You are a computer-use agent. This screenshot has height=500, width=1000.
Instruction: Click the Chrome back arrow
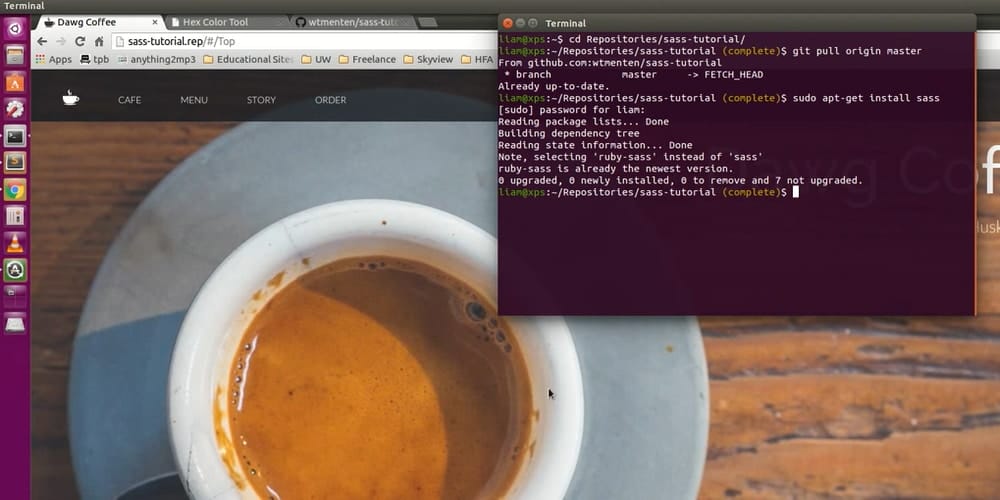pyautogui.click(x=42, y=41)
